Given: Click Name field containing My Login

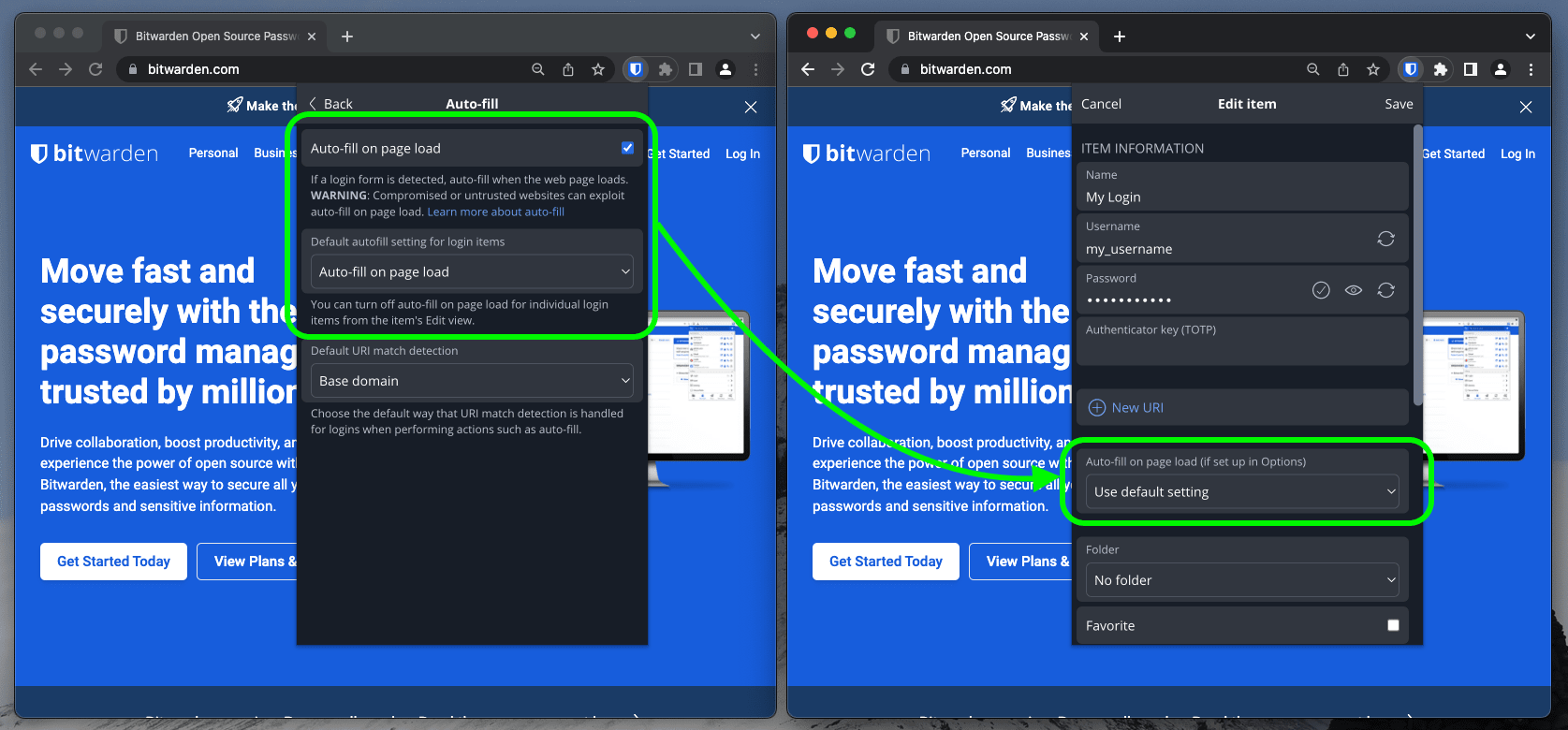Looking at the screenshot, I should click(x=1242, y=186).
